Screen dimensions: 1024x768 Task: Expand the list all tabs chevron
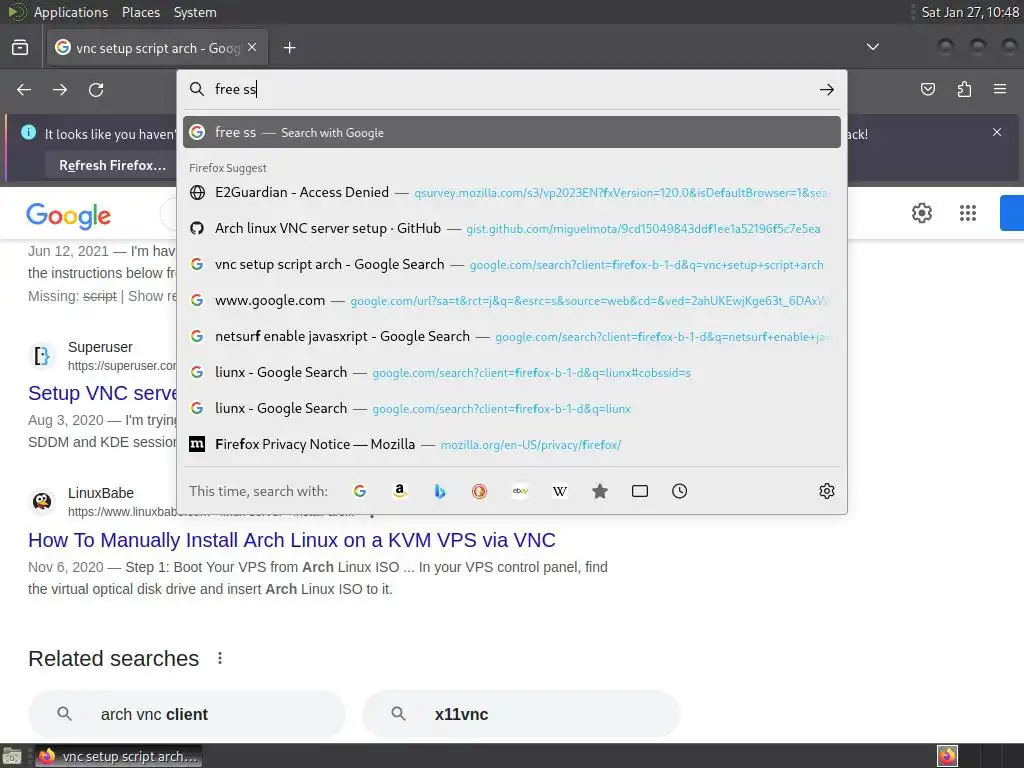pyautogui.click(x=872, y=47)
